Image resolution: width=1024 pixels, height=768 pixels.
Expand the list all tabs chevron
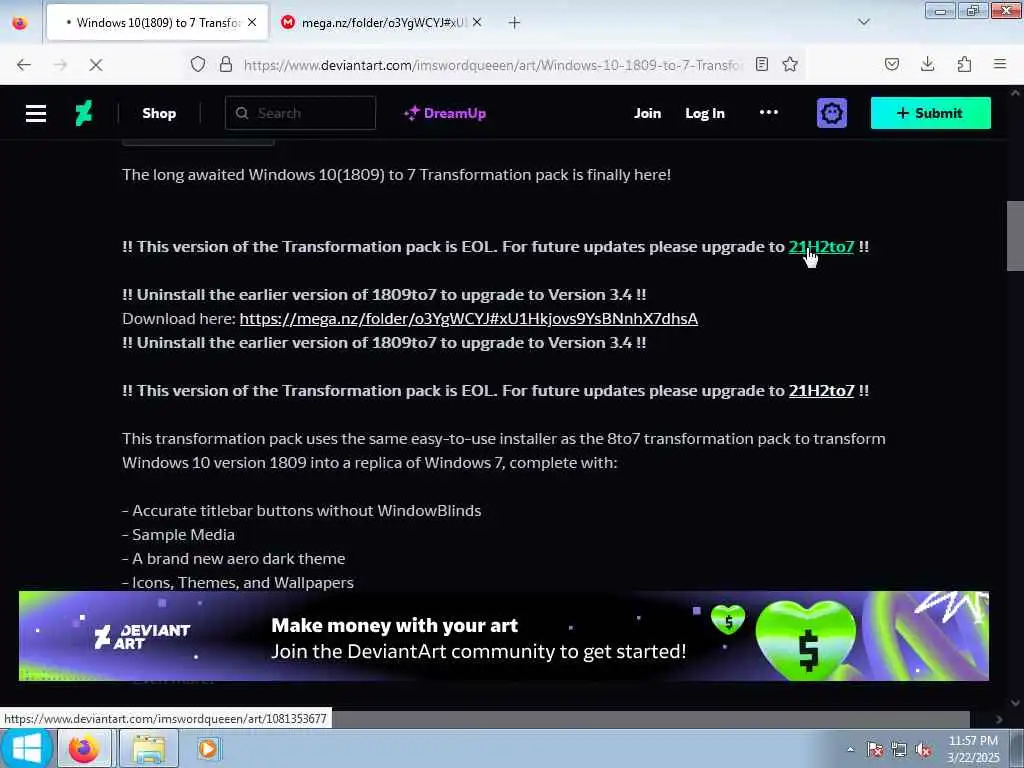(x=863, y=22)
